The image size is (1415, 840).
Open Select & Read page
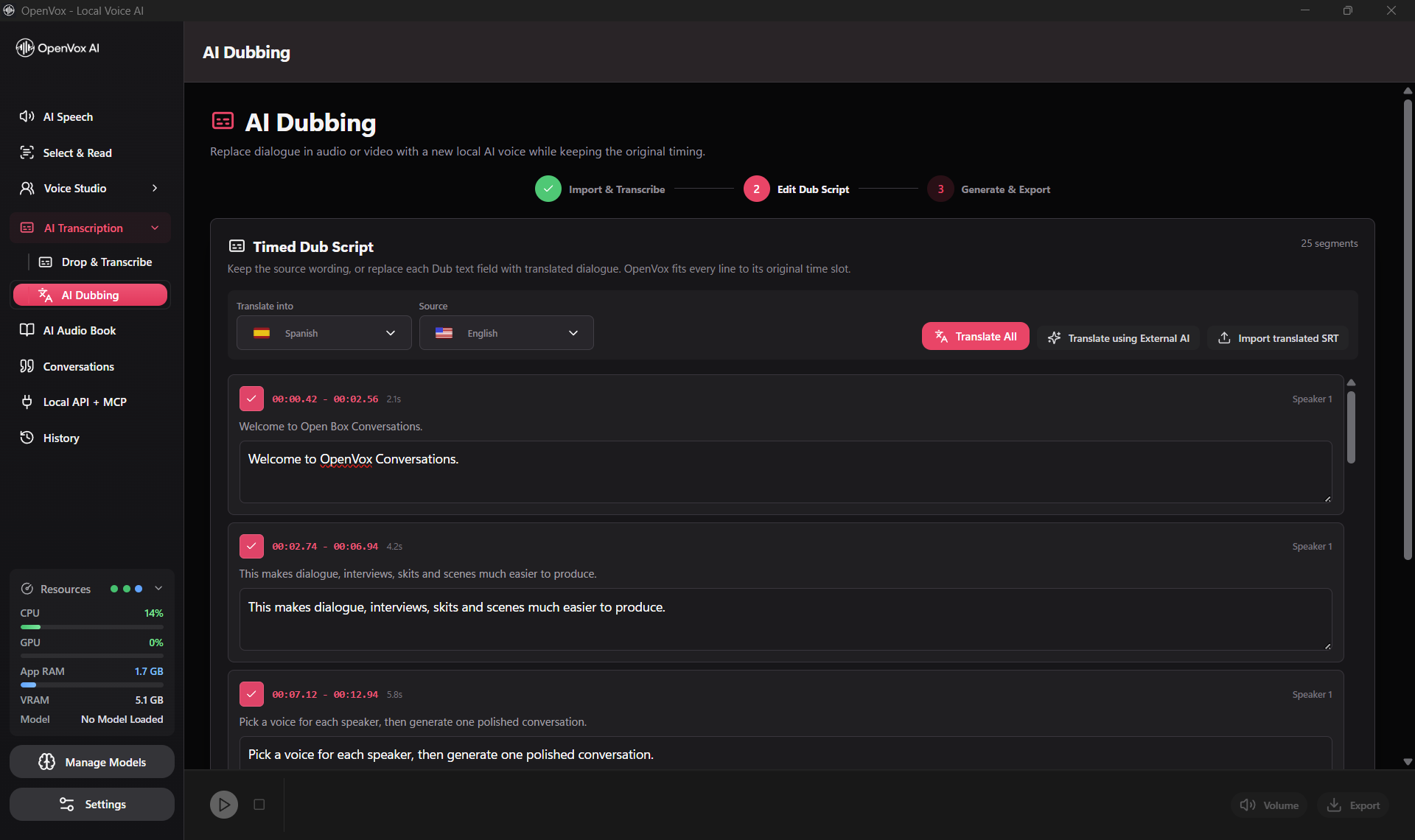(x=91, y=153)
